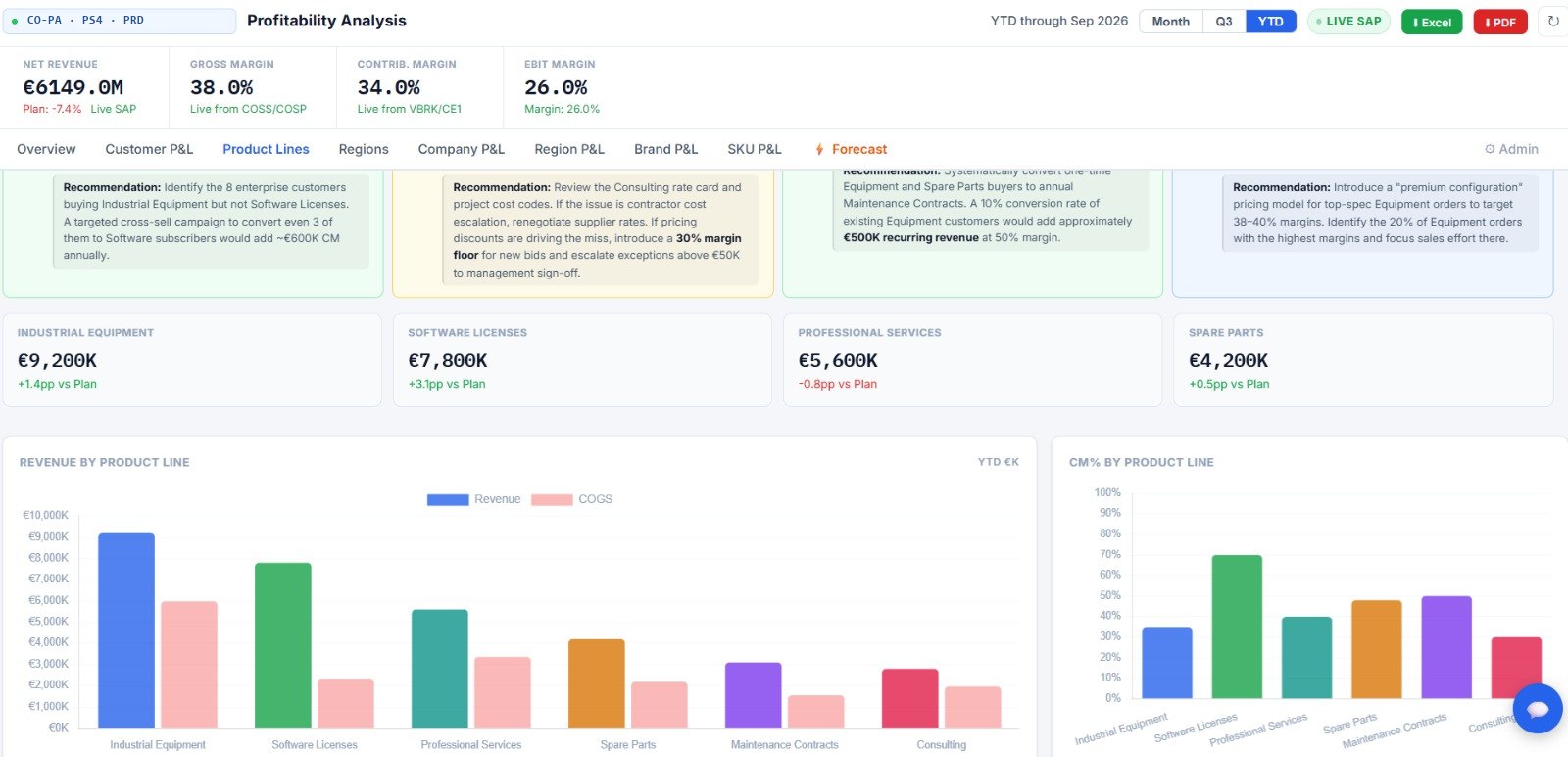Click the Admin gear icon
This screenshot has width=1568, height=757.
point(1490,149)
